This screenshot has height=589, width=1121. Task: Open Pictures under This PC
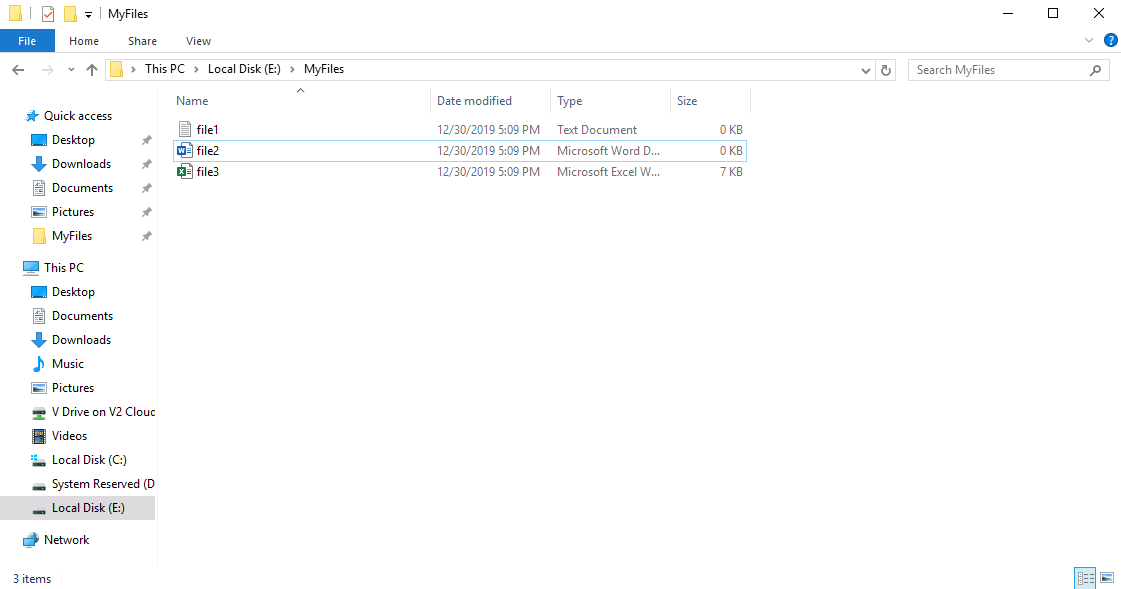(73, 387)
